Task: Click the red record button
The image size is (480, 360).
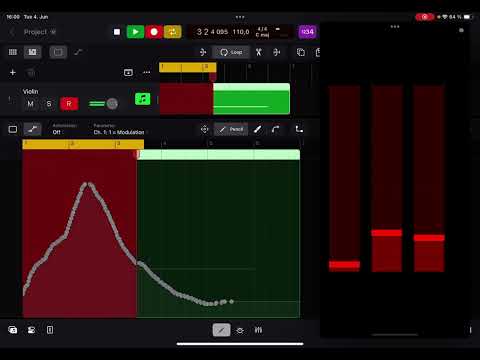Action: point(154,32)
